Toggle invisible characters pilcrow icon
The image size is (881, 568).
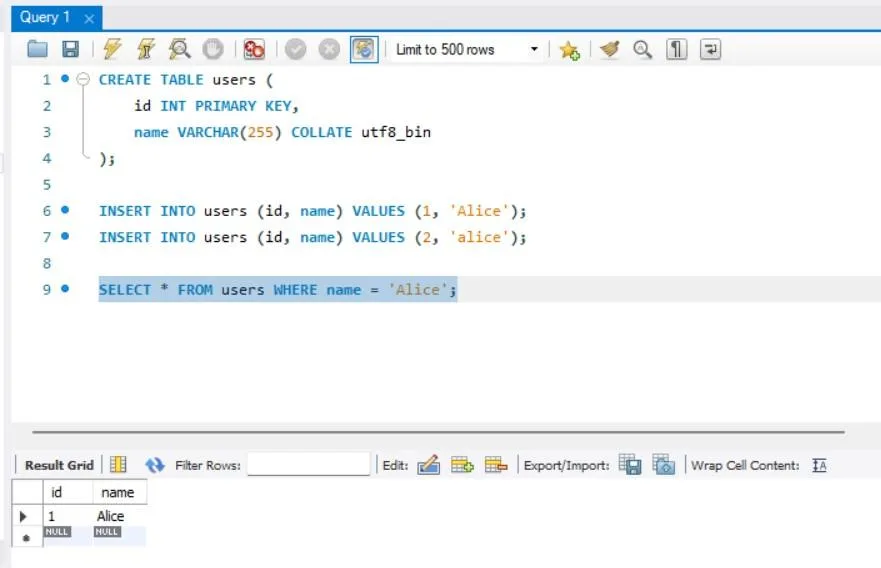pos(676,49)
